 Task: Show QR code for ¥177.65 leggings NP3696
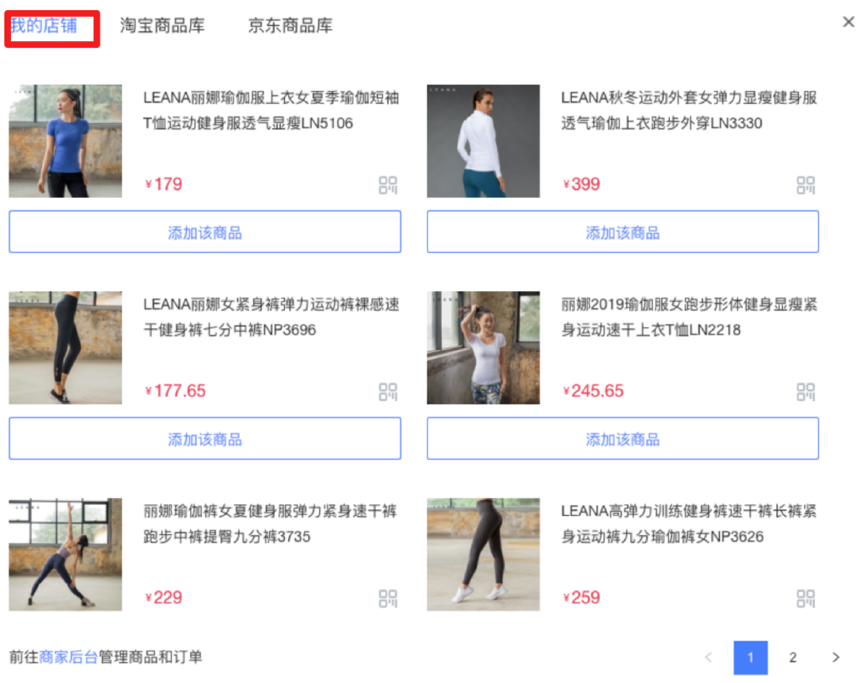pyautogui.click(x=388, y=392)
